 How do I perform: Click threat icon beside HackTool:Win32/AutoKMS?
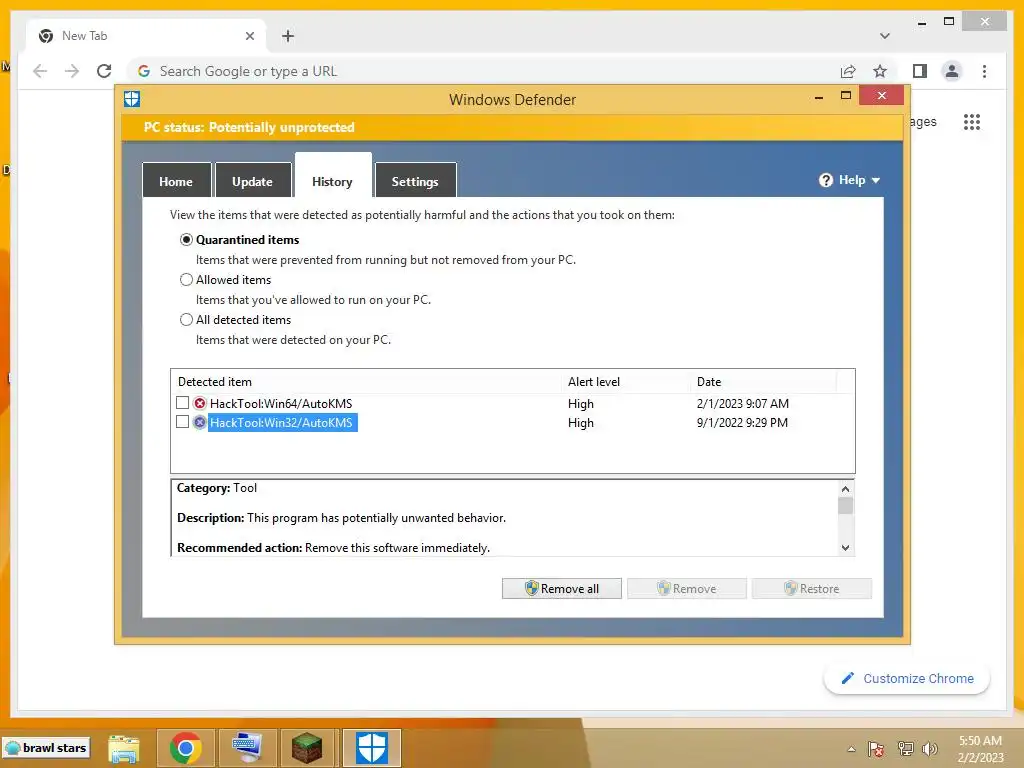200,423
